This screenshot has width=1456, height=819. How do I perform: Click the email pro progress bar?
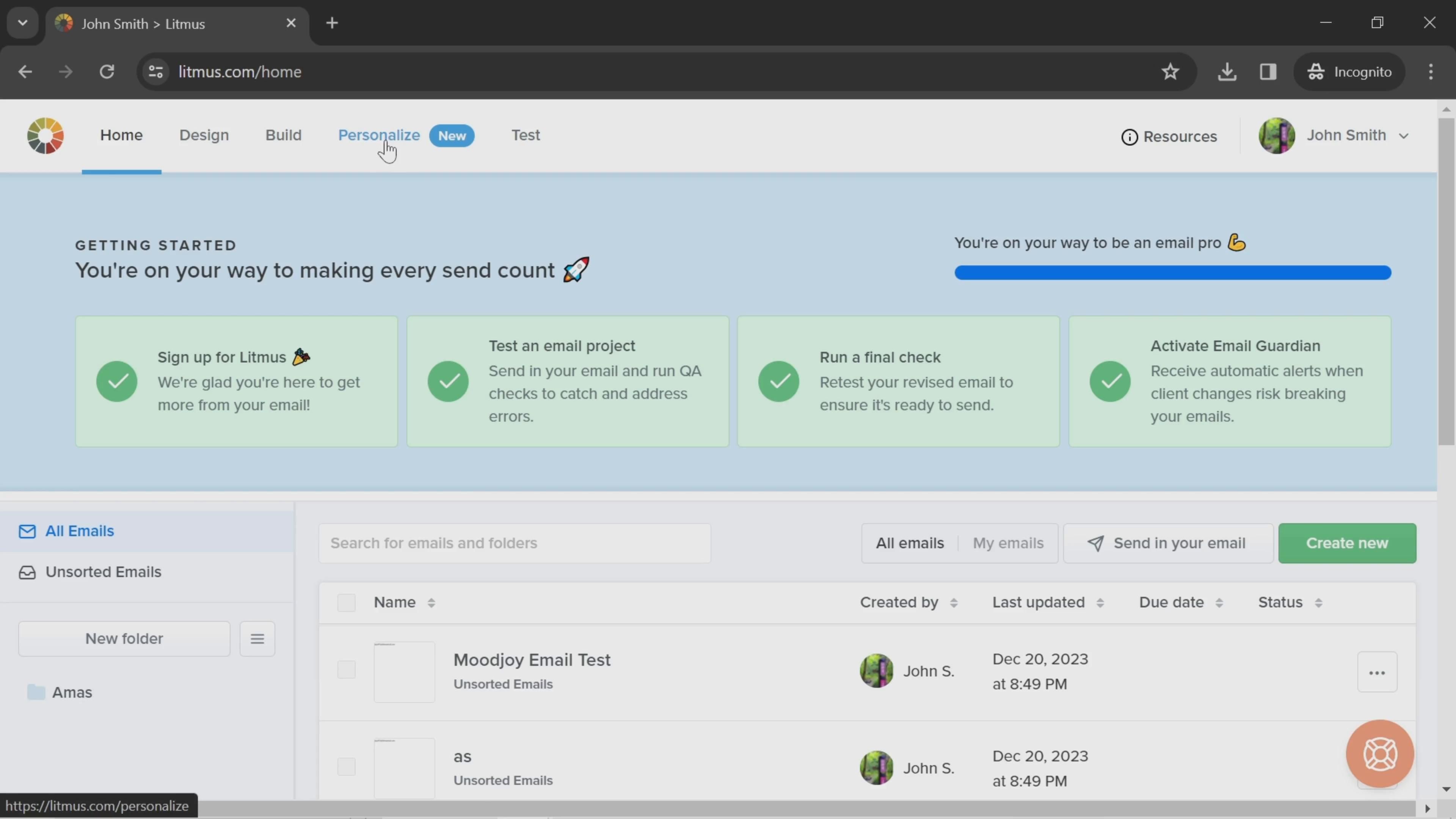(x=1172, y=273)
